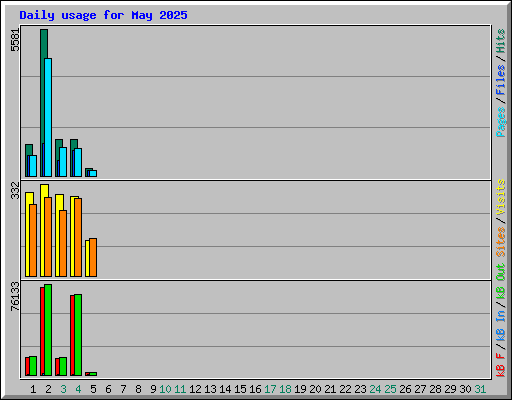
Task: Click the orange sites bar for day 2
Action: [x=48, y=237]
